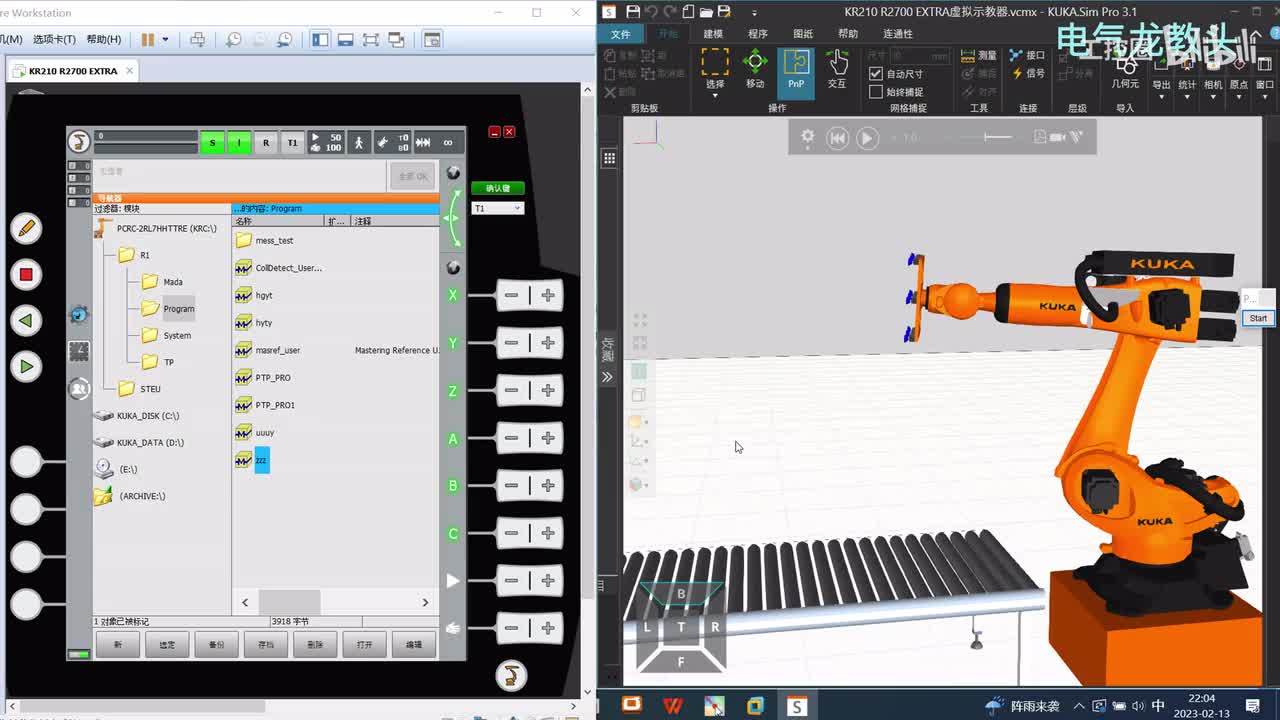Click the green 确认键 enabling switch
The image size is (1280, 720).
[497, 188]
